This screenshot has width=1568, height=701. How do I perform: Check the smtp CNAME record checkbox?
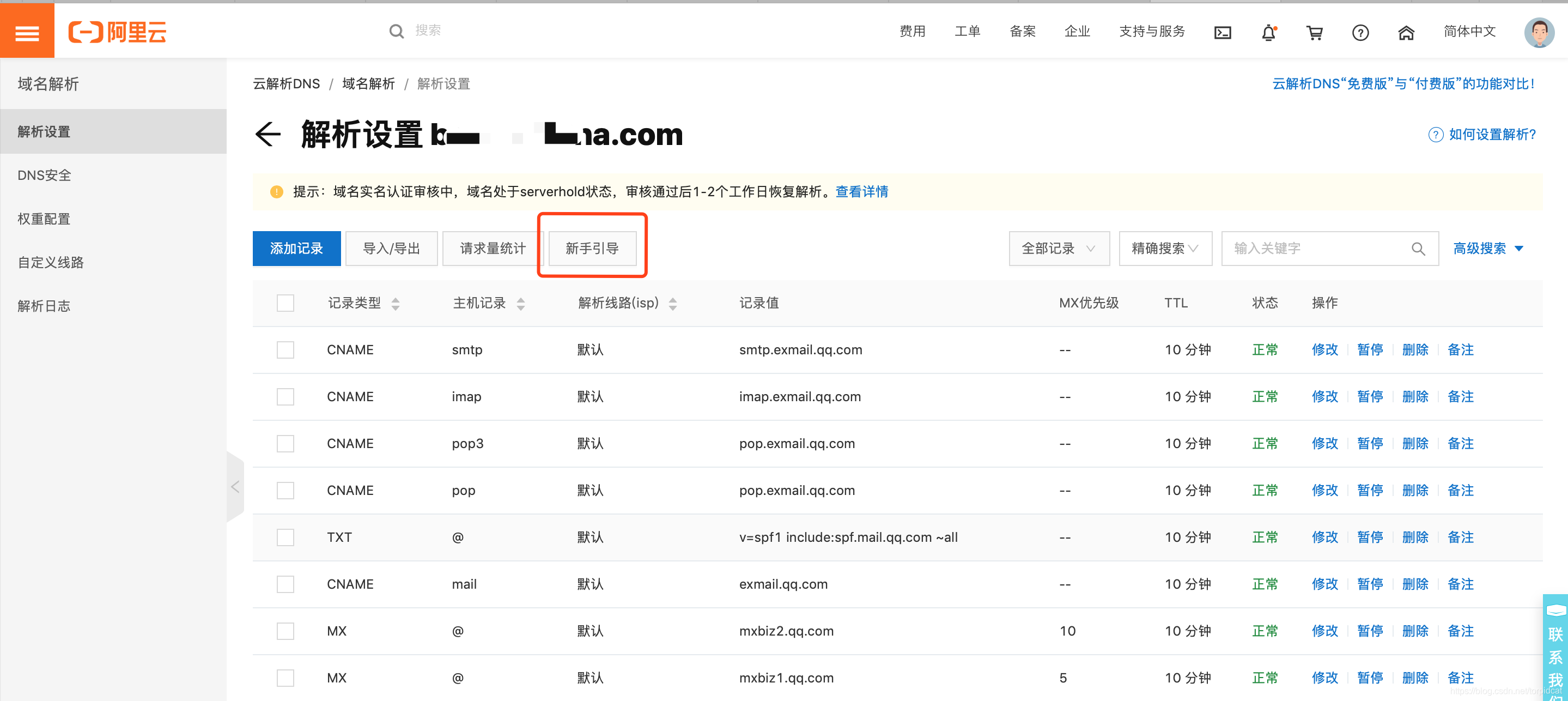(285, 349)
